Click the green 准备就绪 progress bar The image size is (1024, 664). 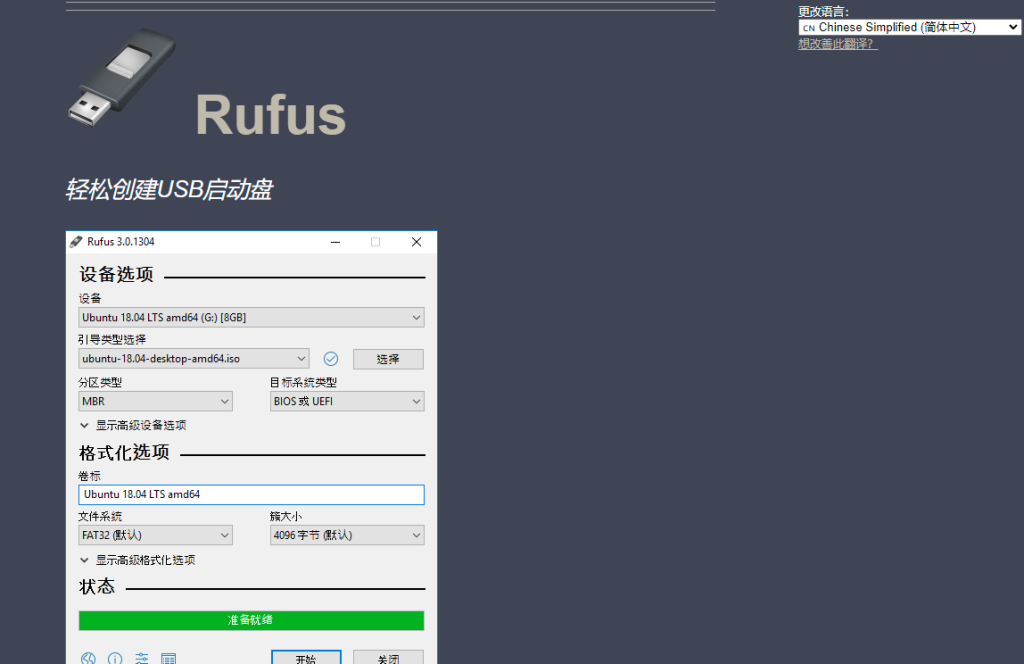pos(251,620)
